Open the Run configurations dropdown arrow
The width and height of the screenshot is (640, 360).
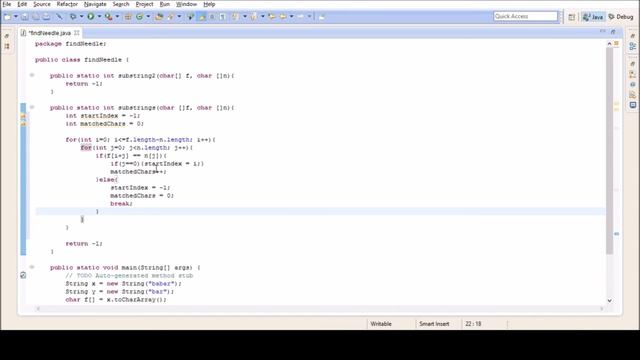99,16
